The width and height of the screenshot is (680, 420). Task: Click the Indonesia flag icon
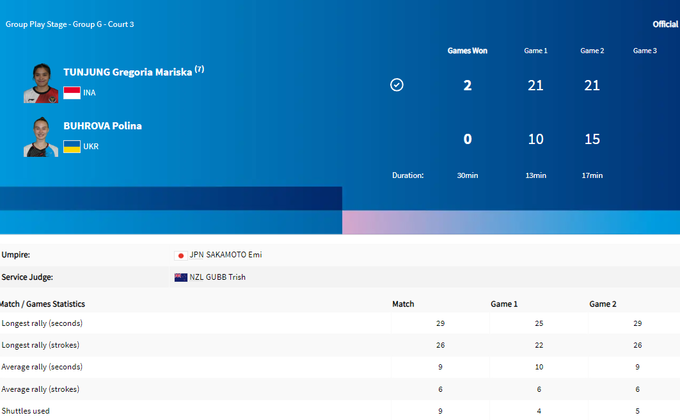click(72, 93)
